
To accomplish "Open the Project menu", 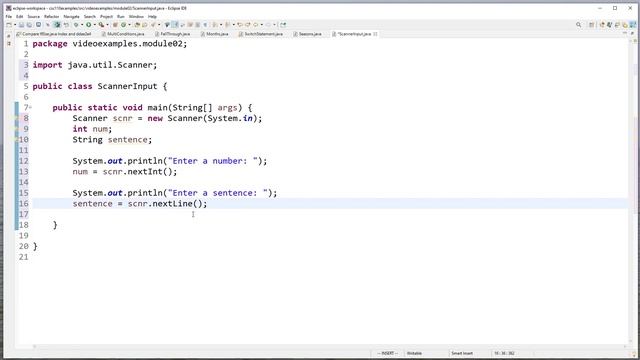I will [106, 16].
